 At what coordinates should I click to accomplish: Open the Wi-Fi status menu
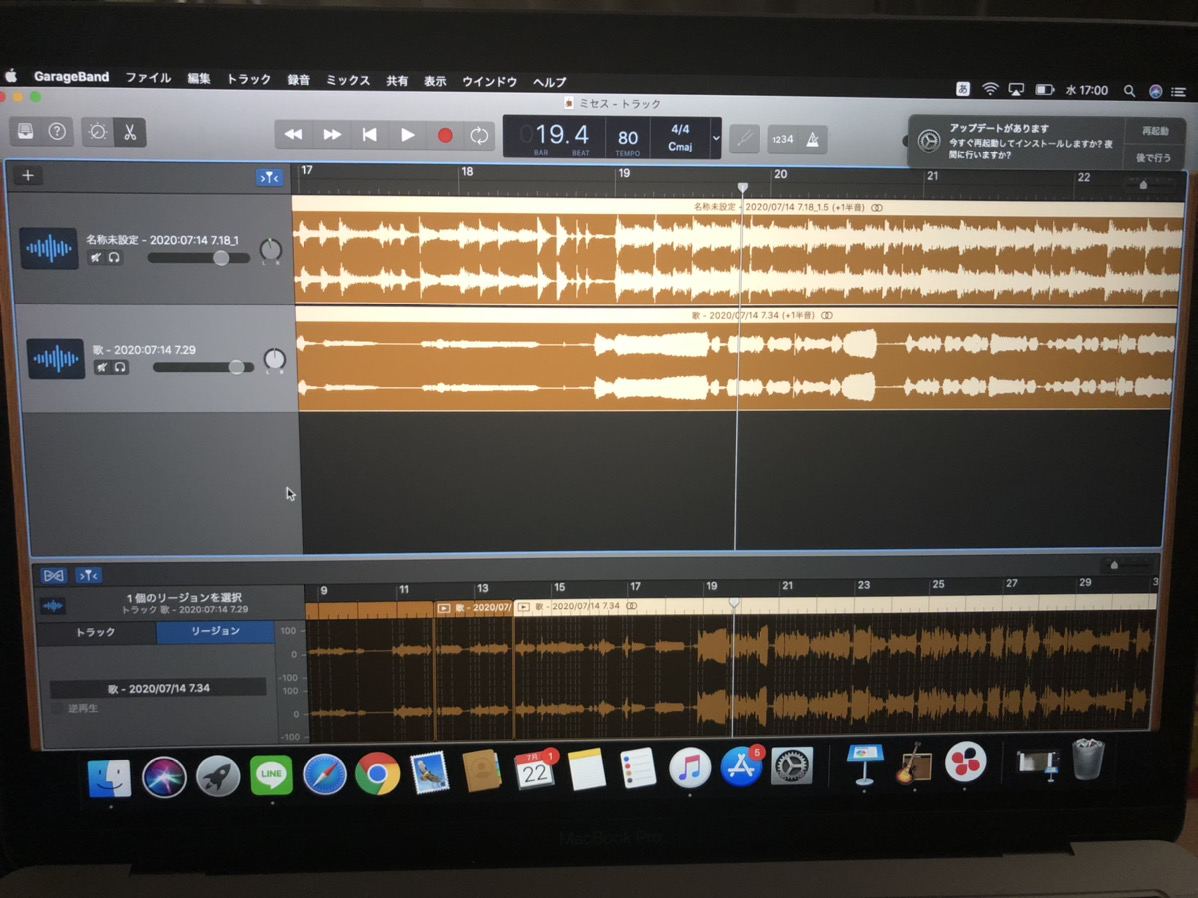pos(989,89)
